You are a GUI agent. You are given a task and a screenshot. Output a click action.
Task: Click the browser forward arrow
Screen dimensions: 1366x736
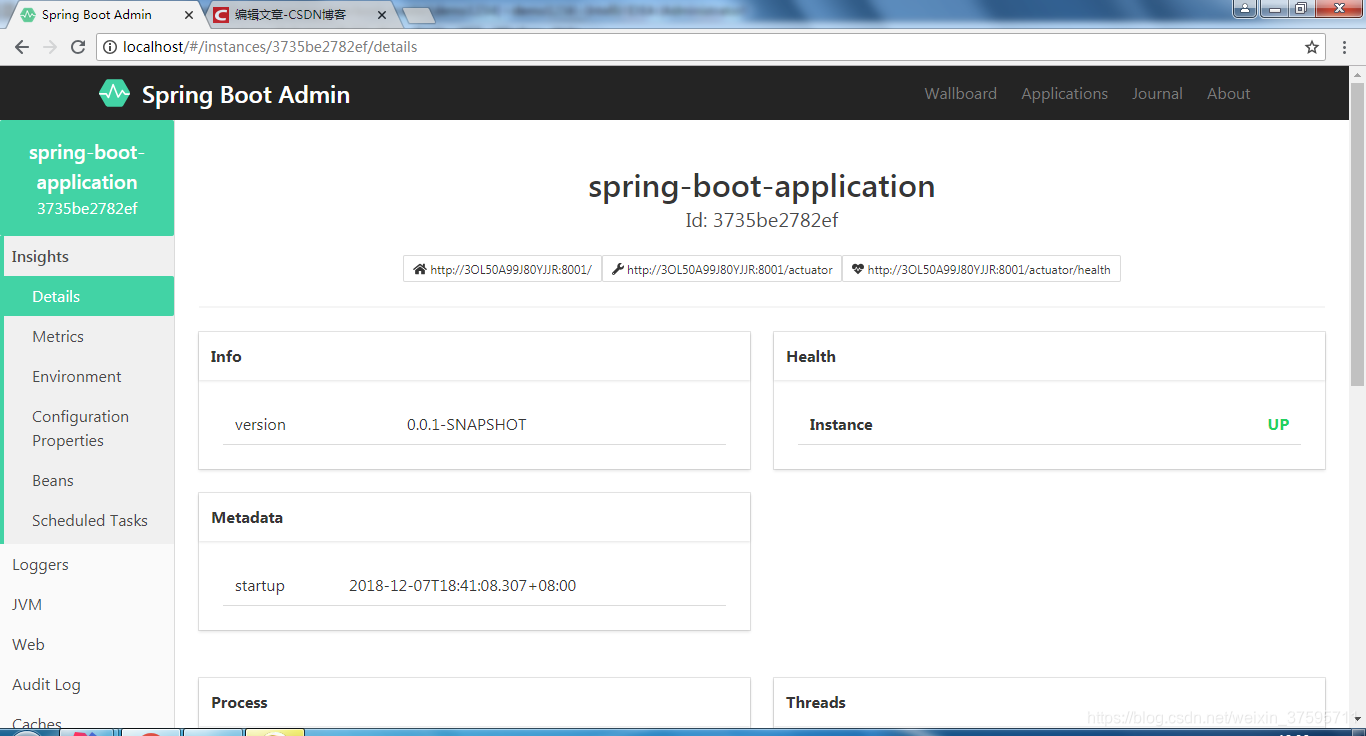click(x=50, y=47)
